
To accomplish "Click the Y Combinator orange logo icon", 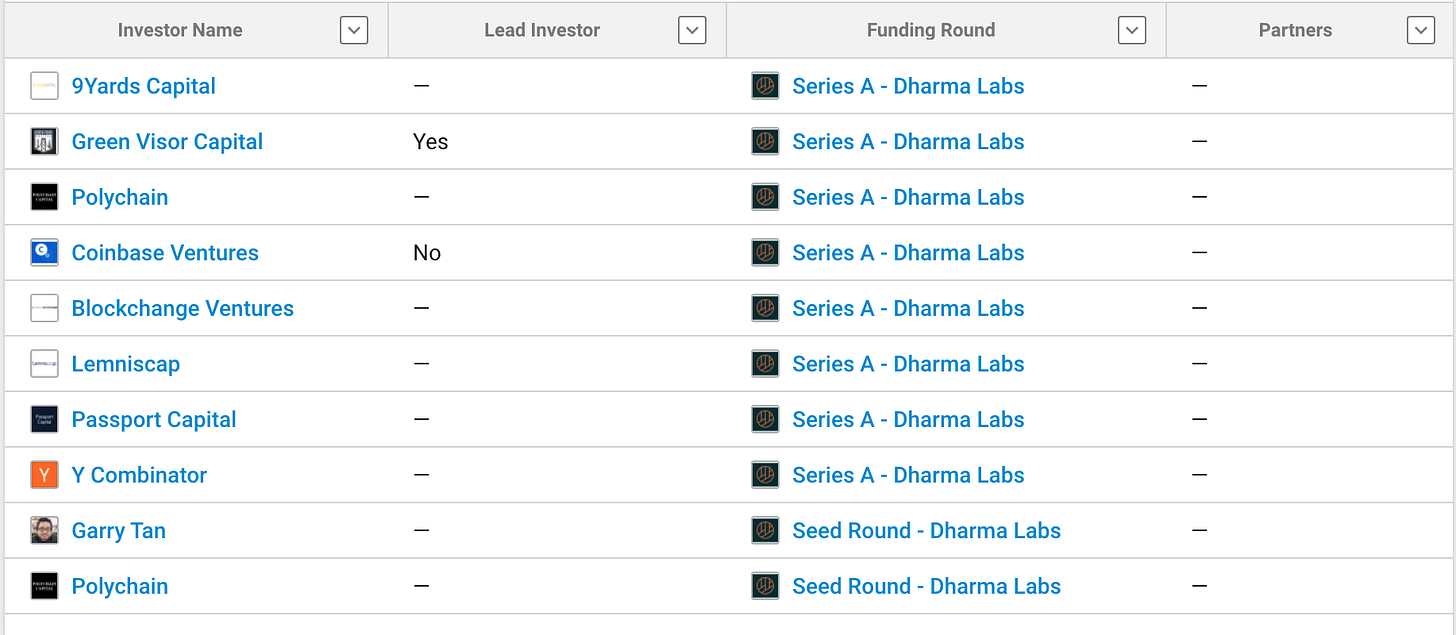I will tap(45, 475).
